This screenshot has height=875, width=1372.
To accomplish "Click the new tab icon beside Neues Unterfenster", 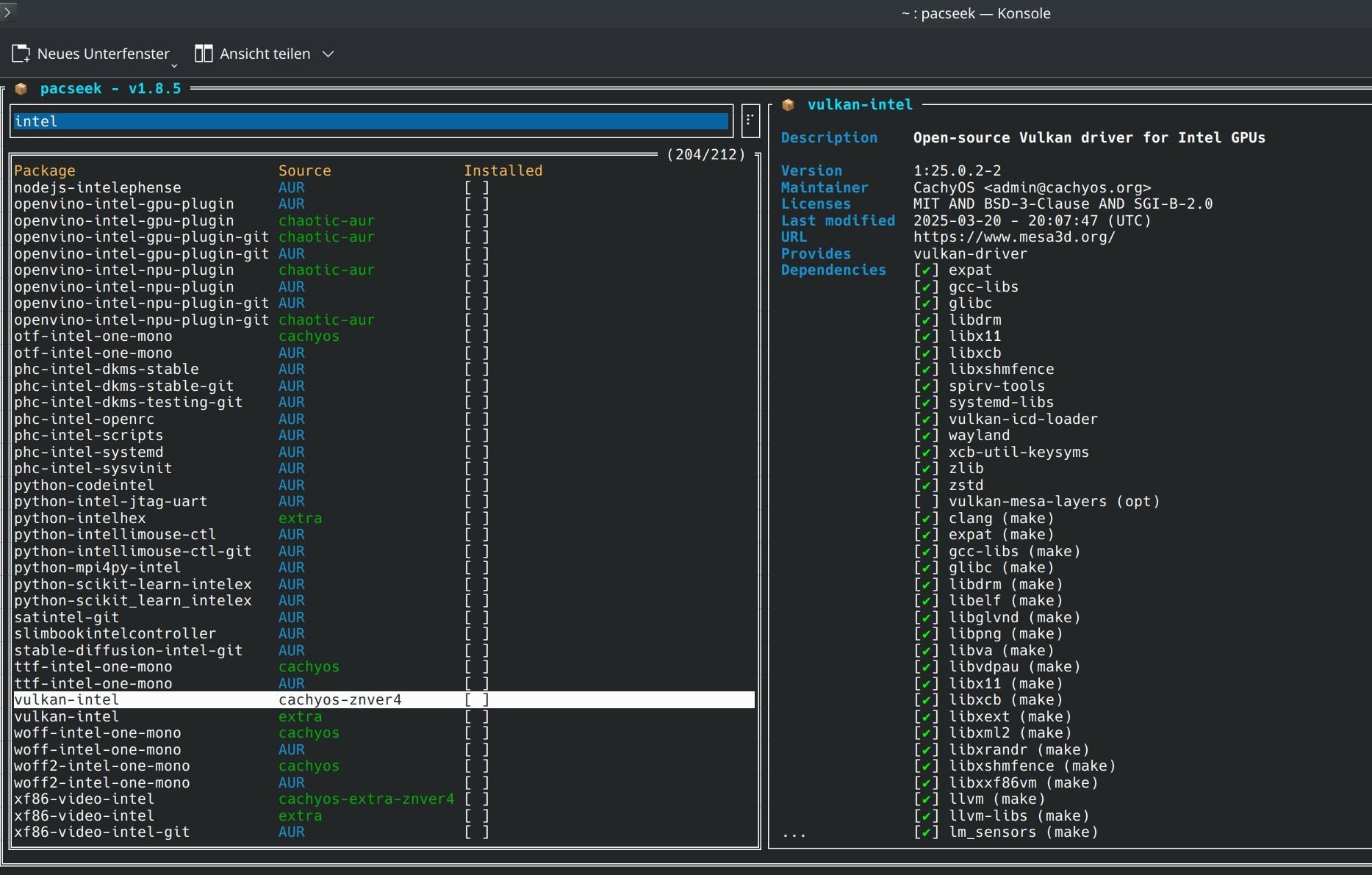I will 21,54.
